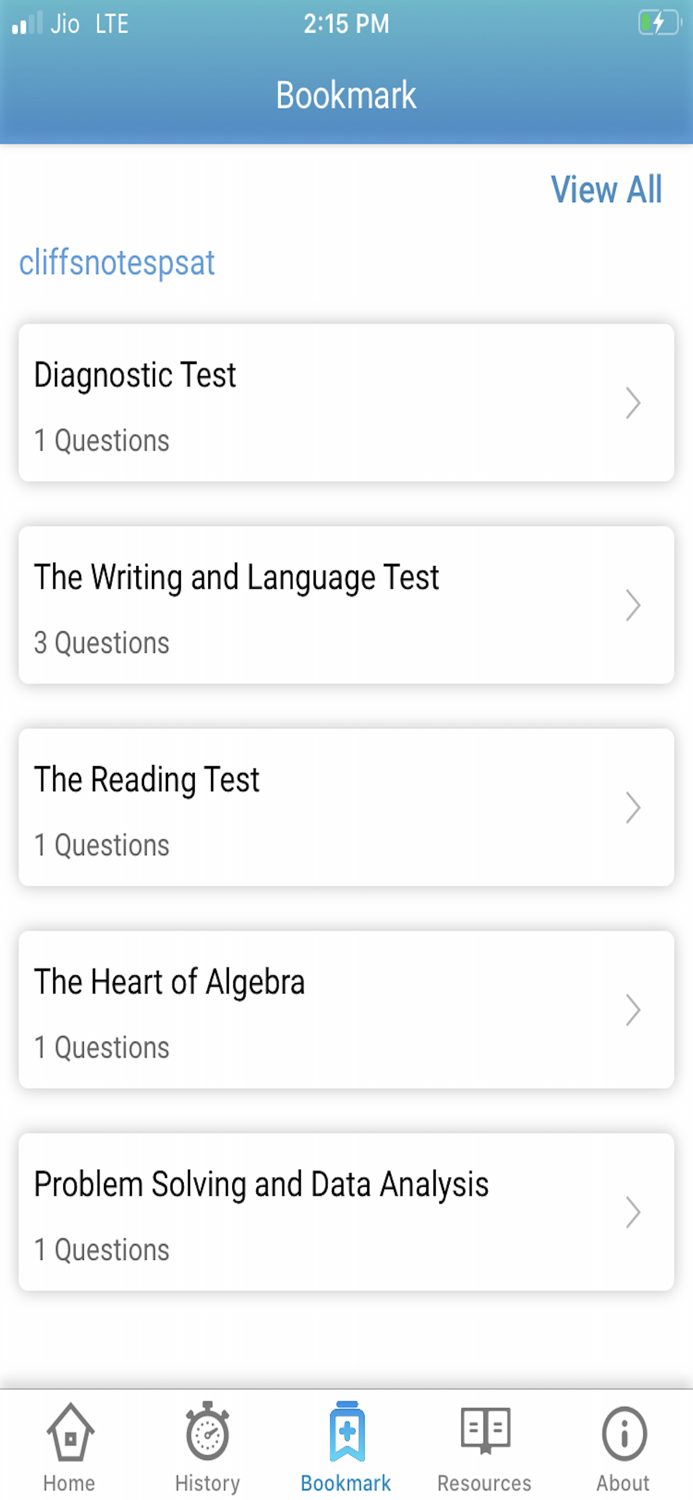
Task: Open the Home tab
Action: tap(68, 1445)
